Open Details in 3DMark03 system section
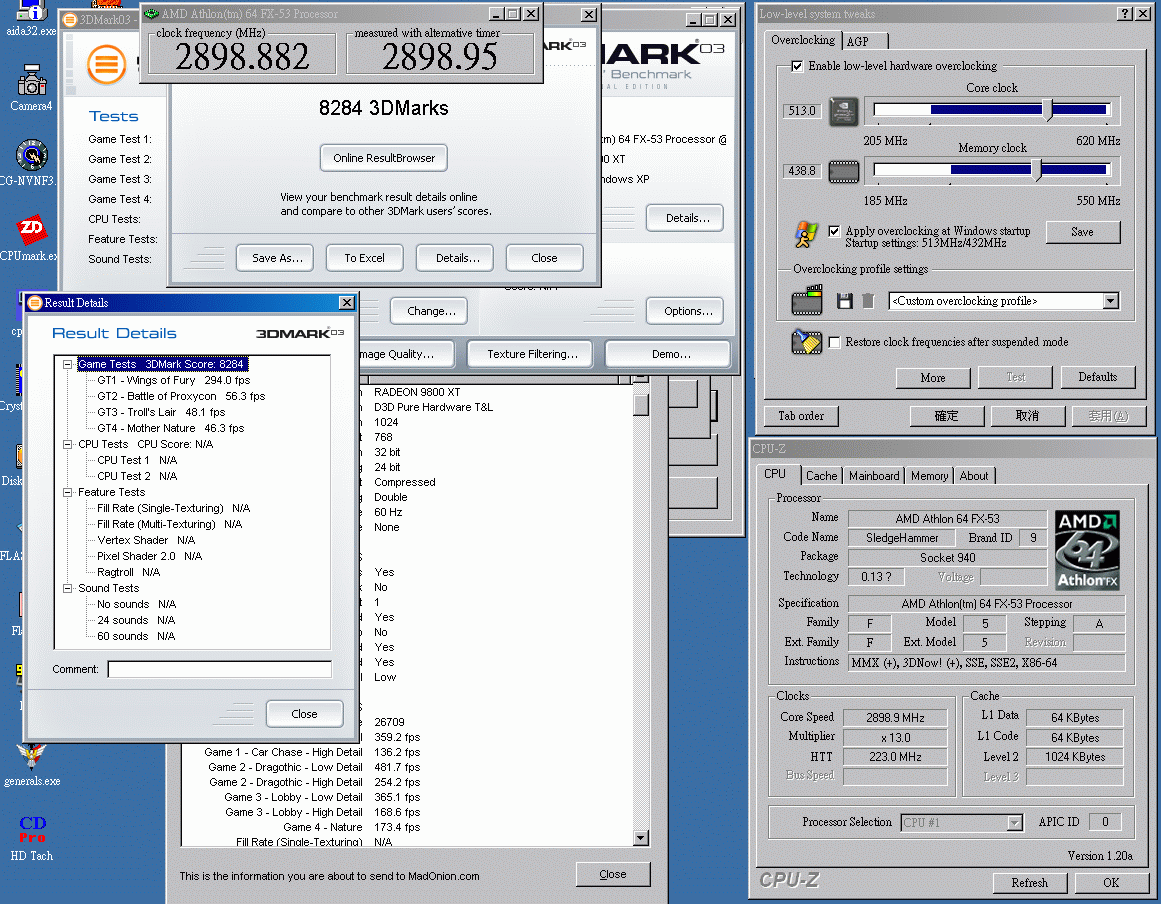Screen dimensions: 1161x904 [684, 218]
